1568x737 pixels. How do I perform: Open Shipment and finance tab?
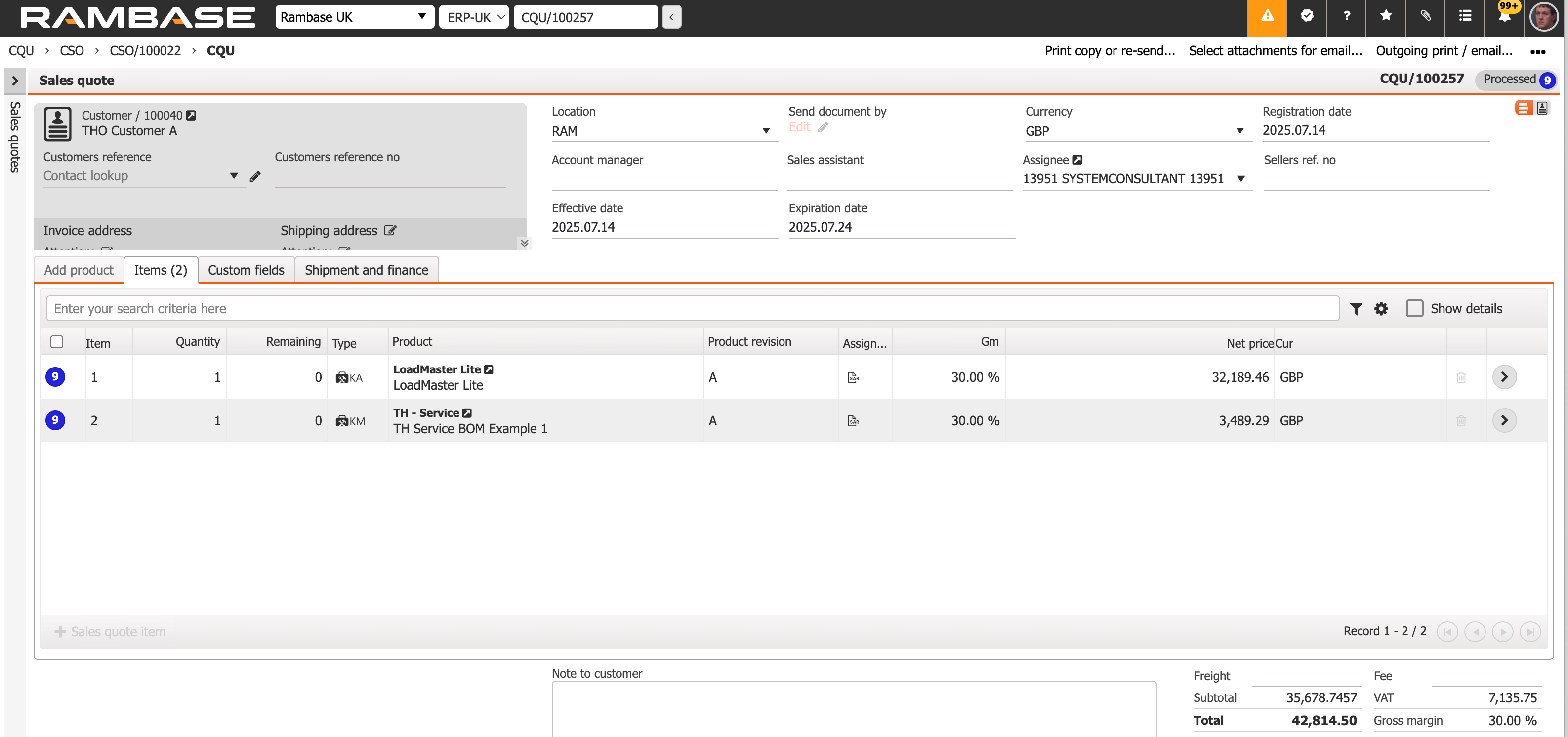(367, 270)
